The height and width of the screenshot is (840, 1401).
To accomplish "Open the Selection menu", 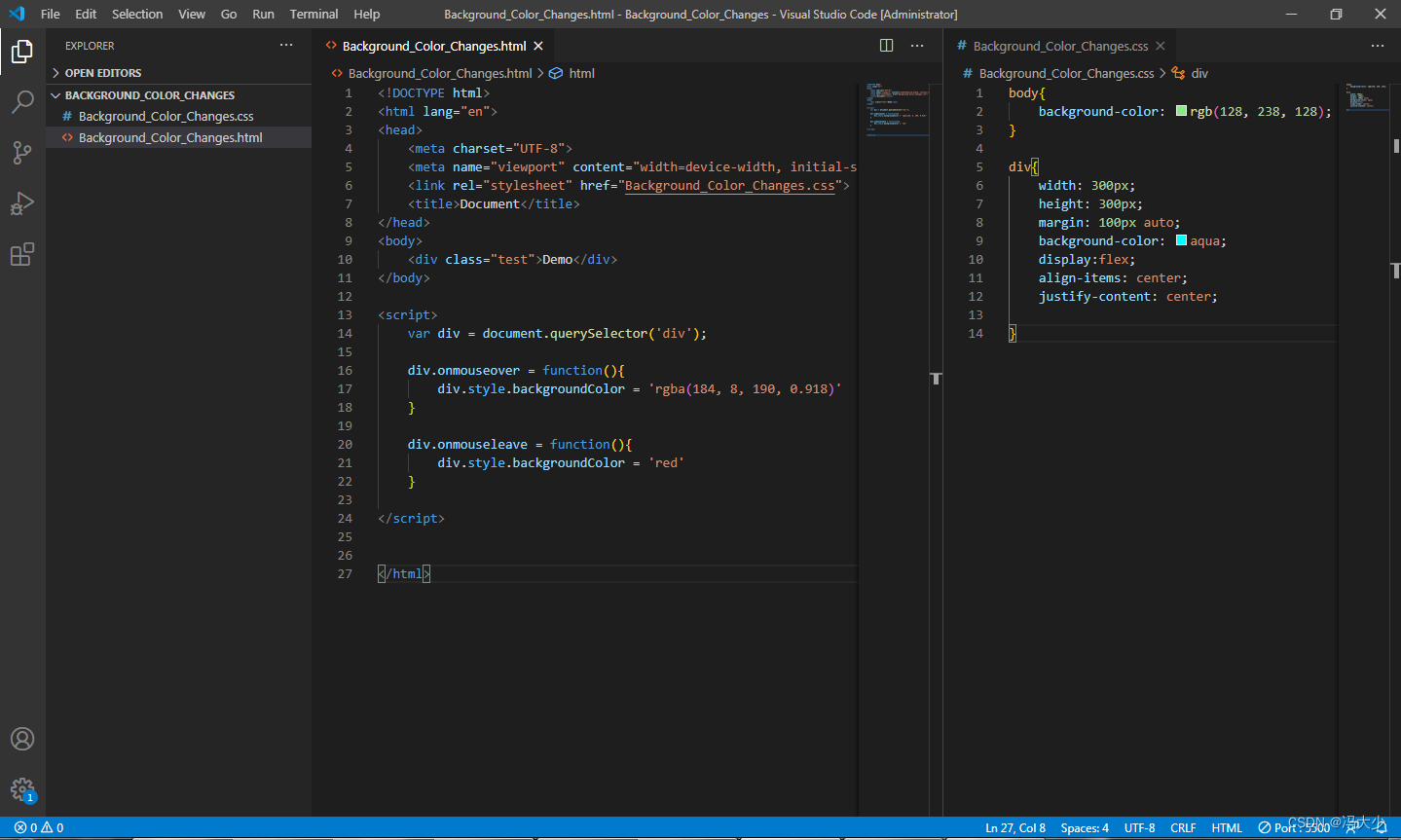I will (137, 14).
